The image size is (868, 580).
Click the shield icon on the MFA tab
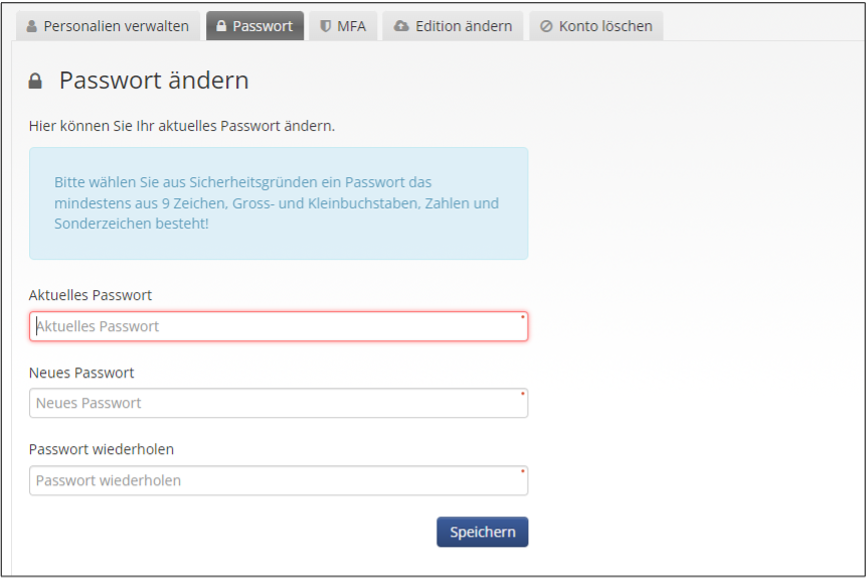coord(326,26)
